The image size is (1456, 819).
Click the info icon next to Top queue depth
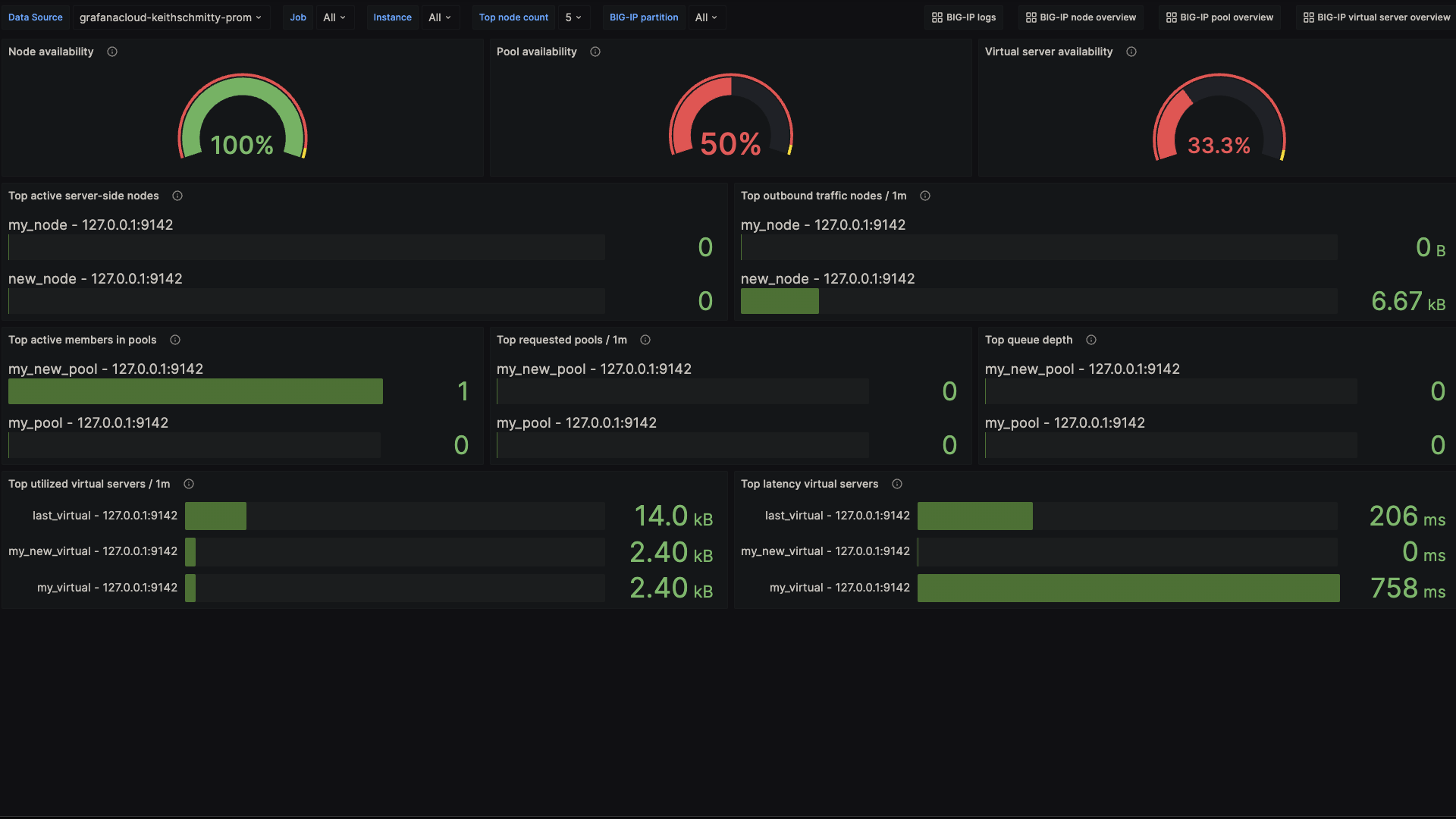pyautogui.click(x=1091, y=340)
